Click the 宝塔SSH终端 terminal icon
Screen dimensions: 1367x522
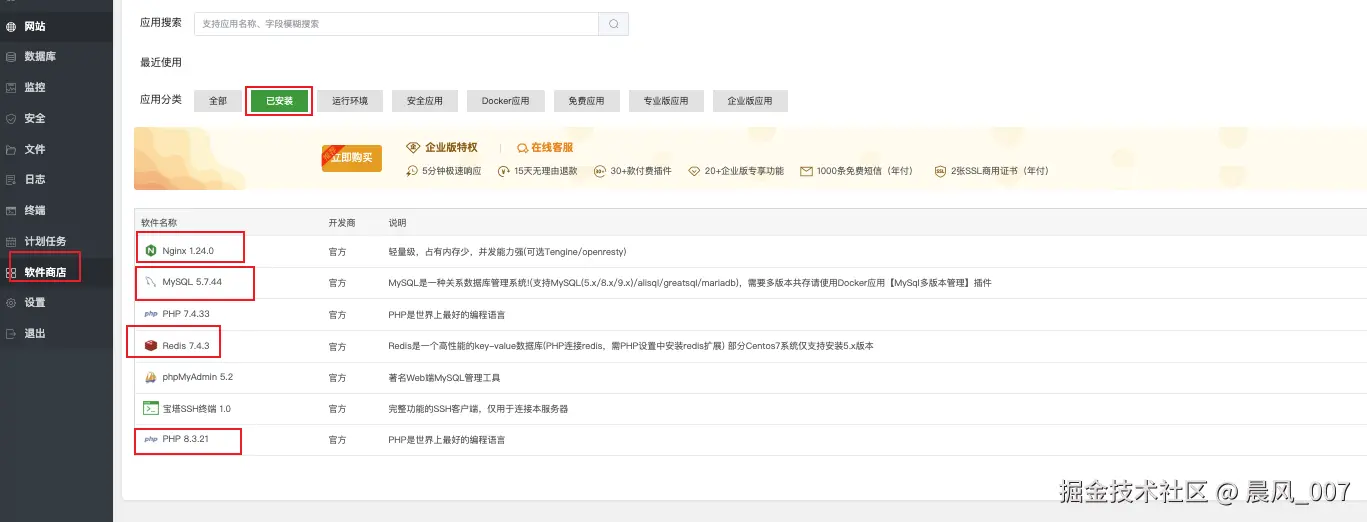coord(151,408)
